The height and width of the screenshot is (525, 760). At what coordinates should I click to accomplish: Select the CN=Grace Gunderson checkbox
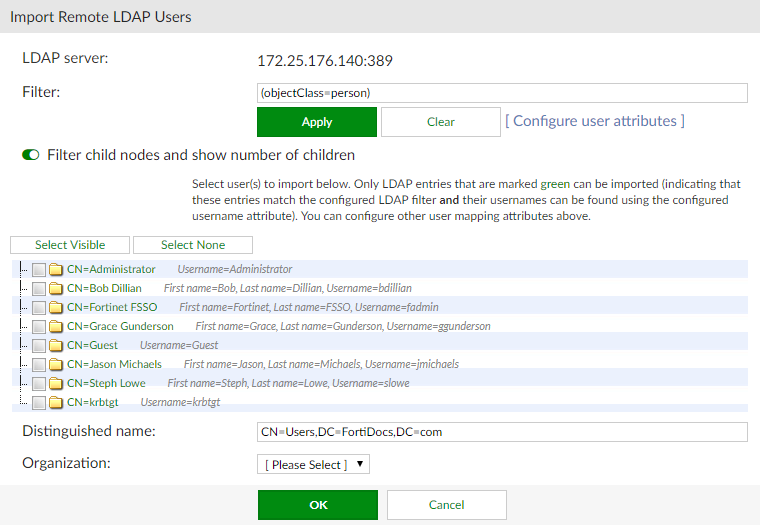pyautogui.click(x=39, y=327)
